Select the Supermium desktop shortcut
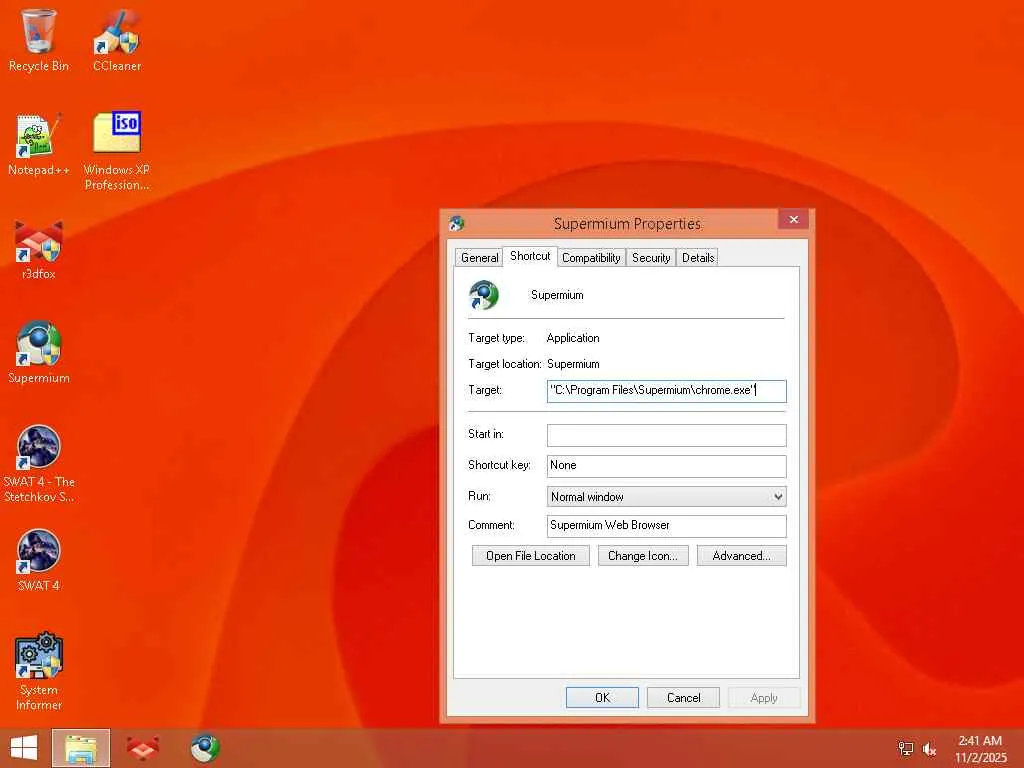Screen dimensions: 1024x768 39,352
